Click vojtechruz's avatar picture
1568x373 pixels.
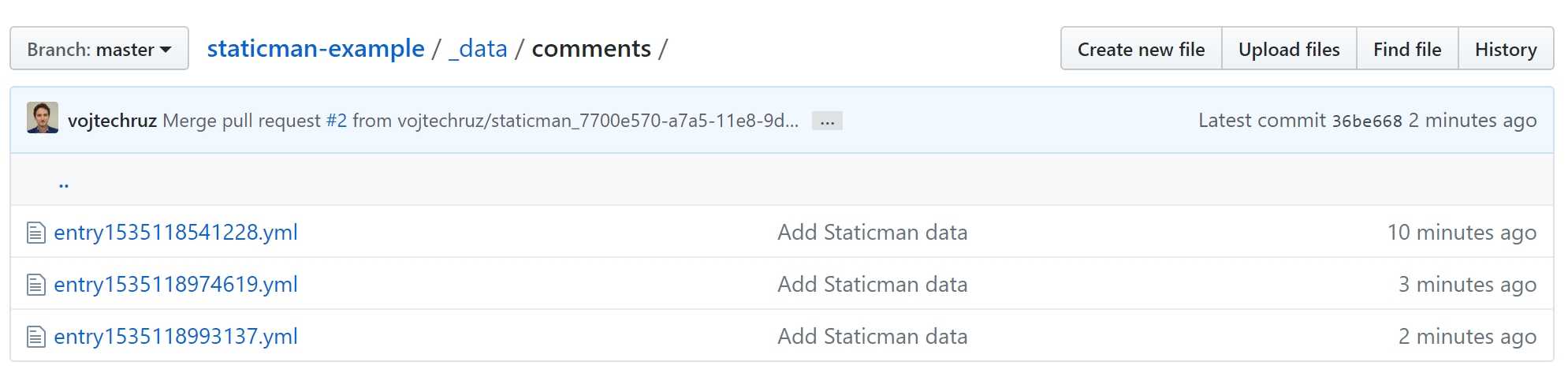pos(43,118)
